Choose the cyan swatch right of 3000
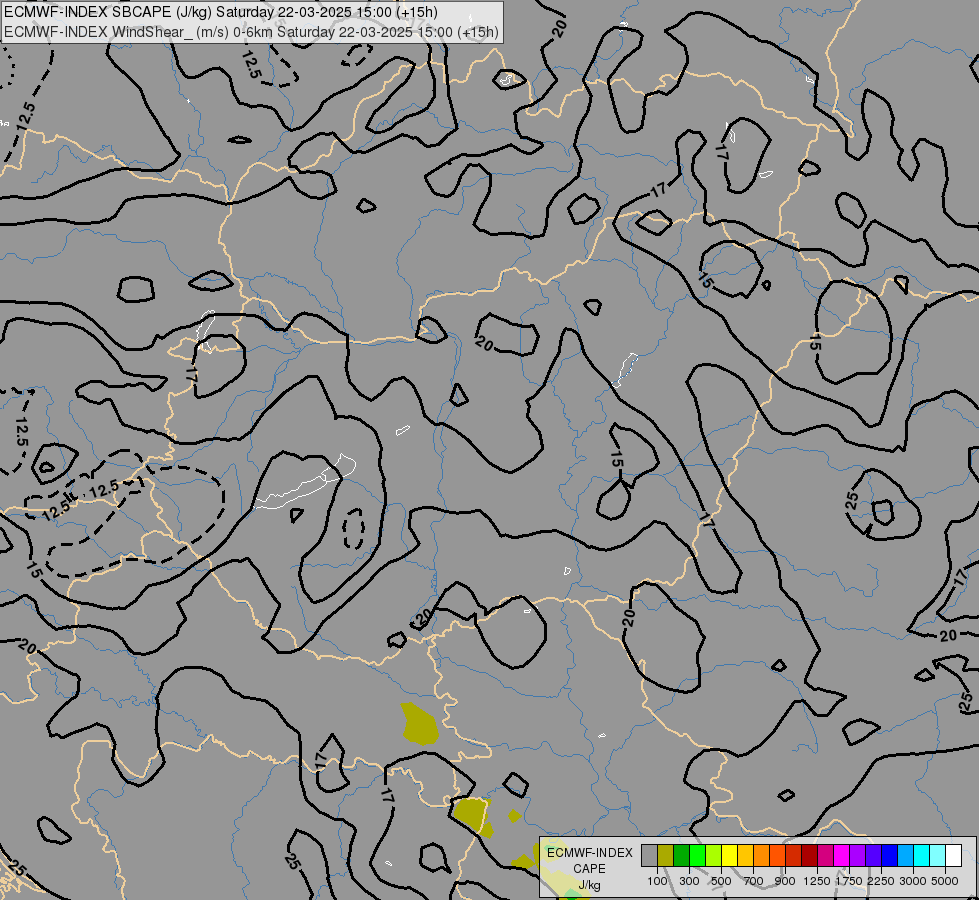This screenshot has height=900, width=979. [x=922, y=856]
